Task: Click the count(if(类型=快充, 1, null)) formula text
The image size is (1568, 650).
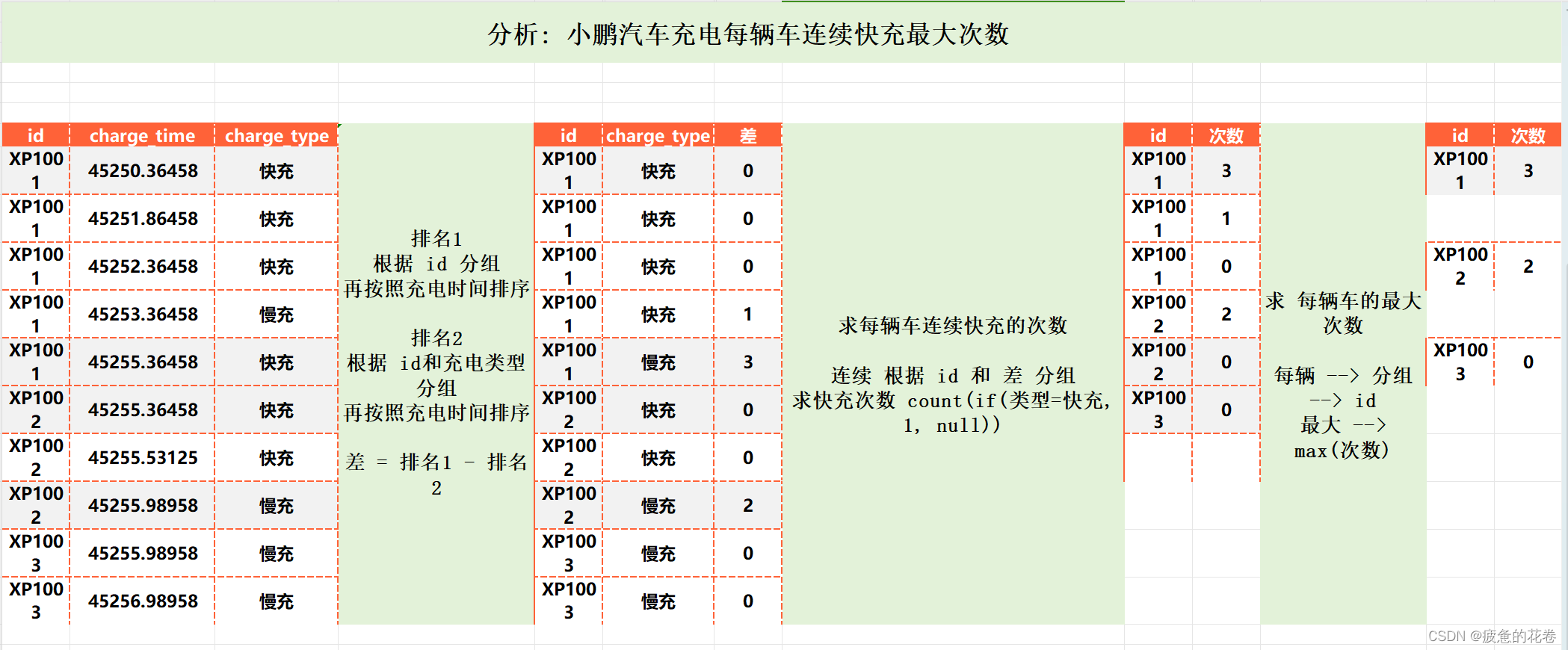Action: [1009, 412]
